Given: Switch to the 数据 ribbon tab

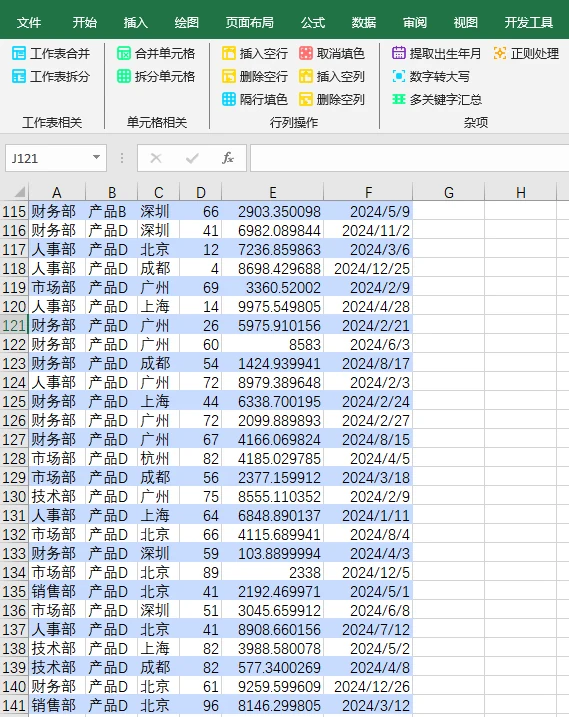Looking at the screenshot, I should pyautogui.click(x=364, y=22).
